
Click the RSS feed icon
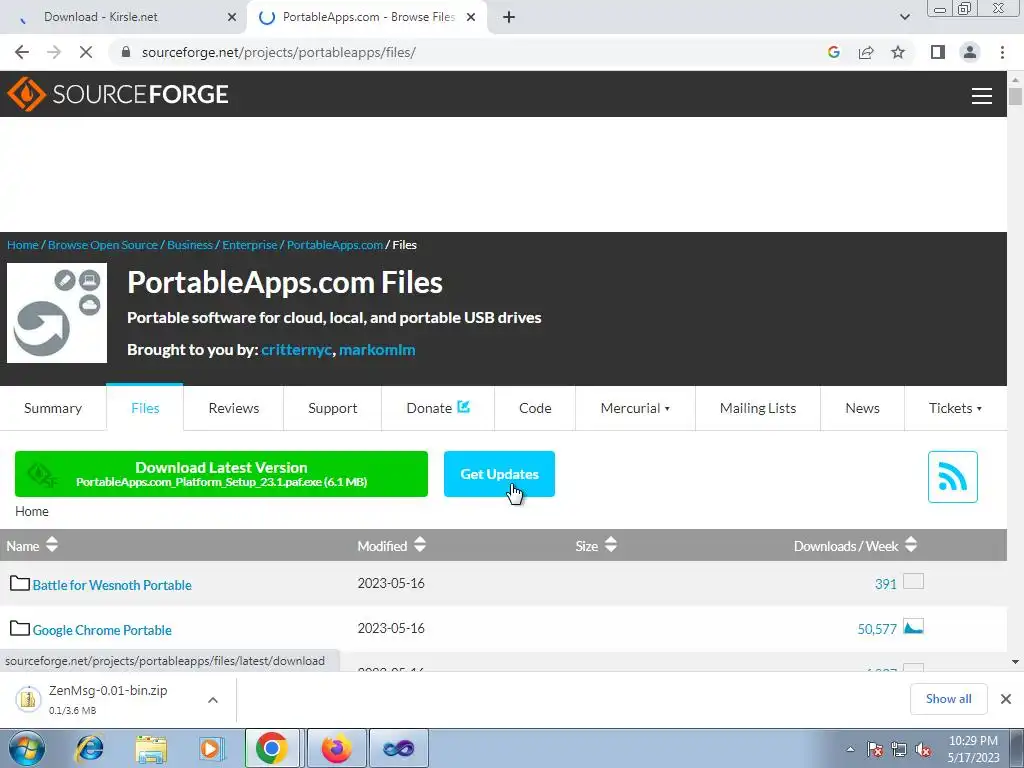pyautogui.click(x=953, y=477)
